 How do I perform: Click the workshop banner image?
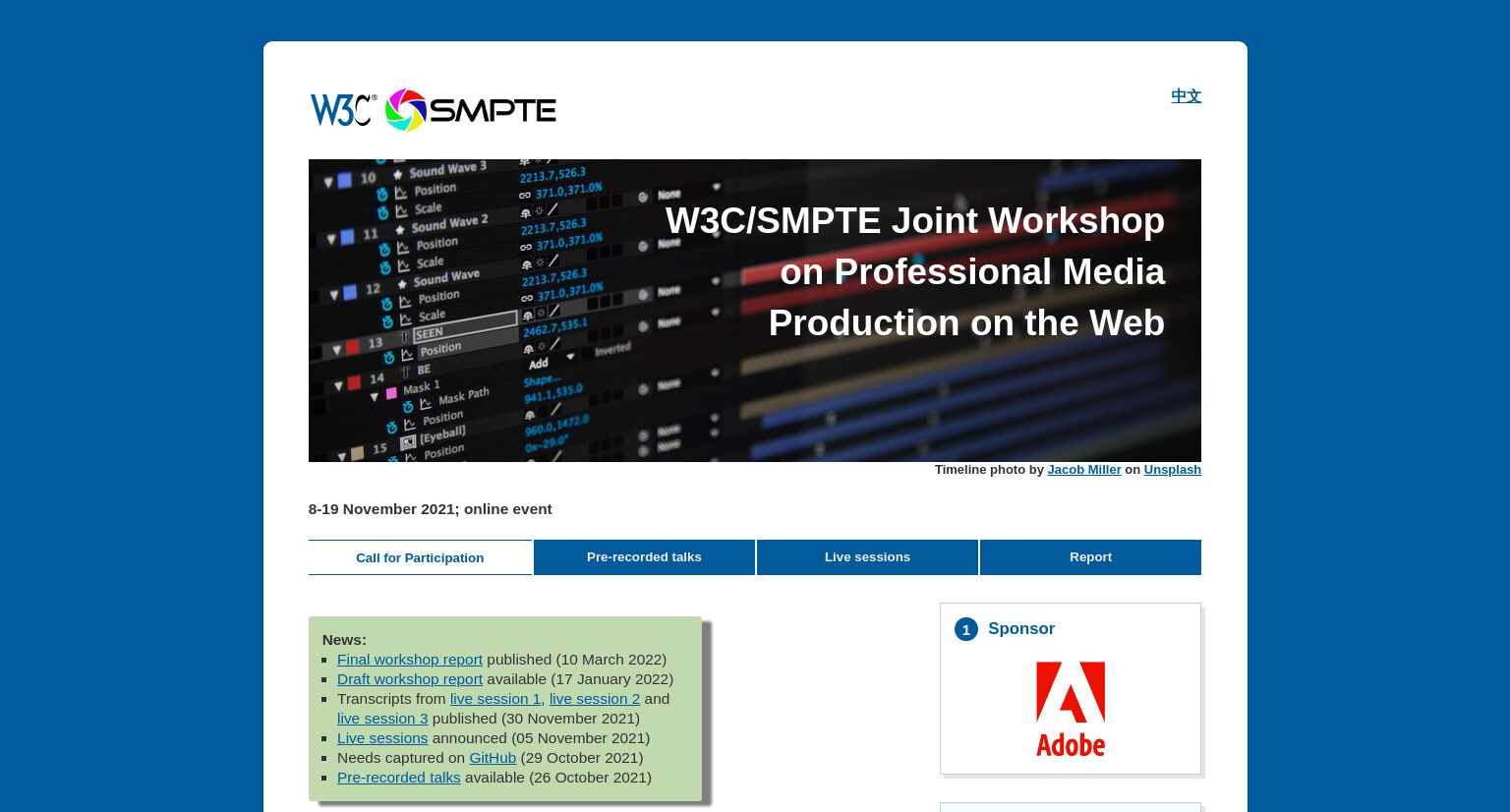(x=755, y=311)
